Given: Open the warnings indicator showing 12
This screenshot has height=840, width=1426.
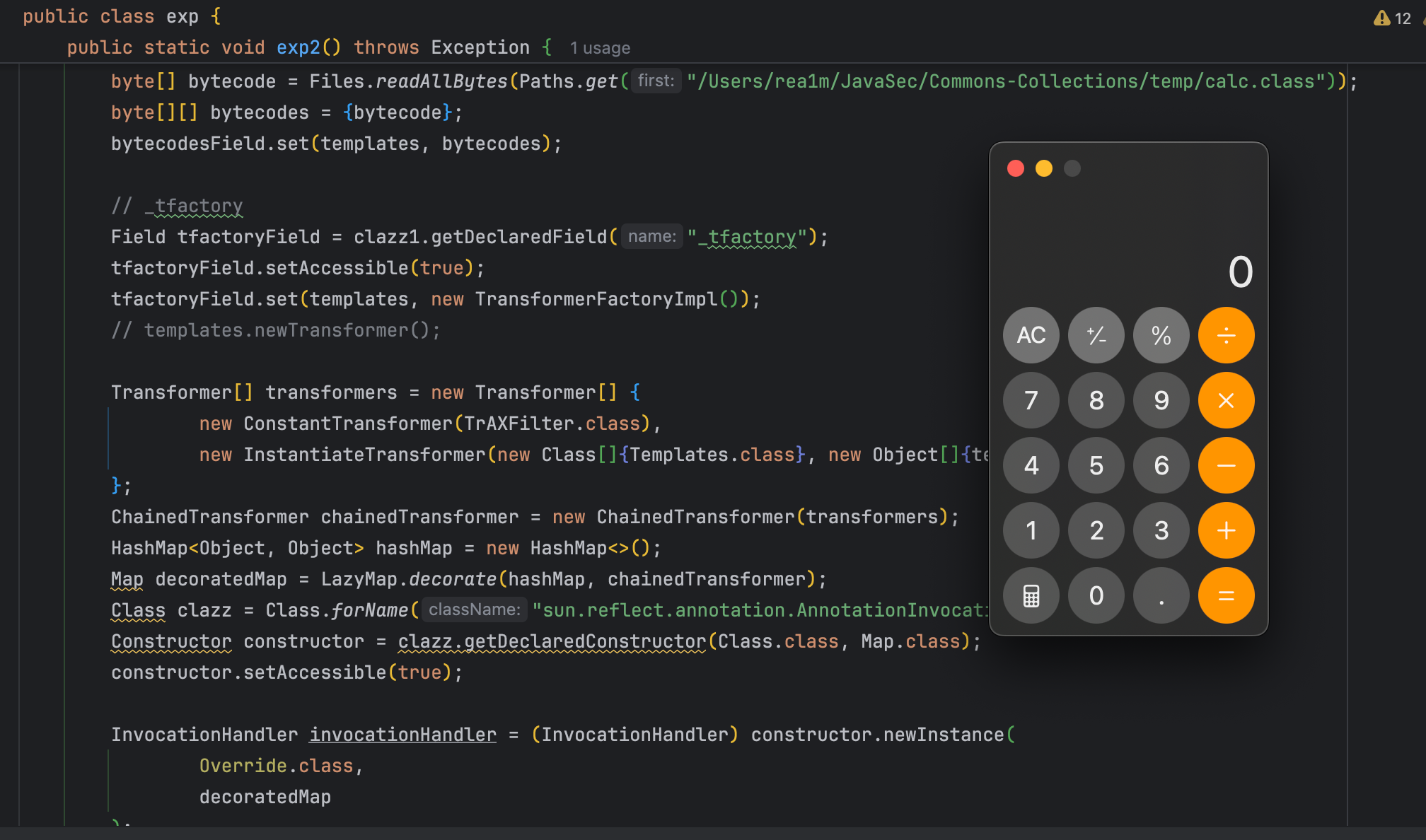Looking at the screenshot, I should click(1392, 18).
